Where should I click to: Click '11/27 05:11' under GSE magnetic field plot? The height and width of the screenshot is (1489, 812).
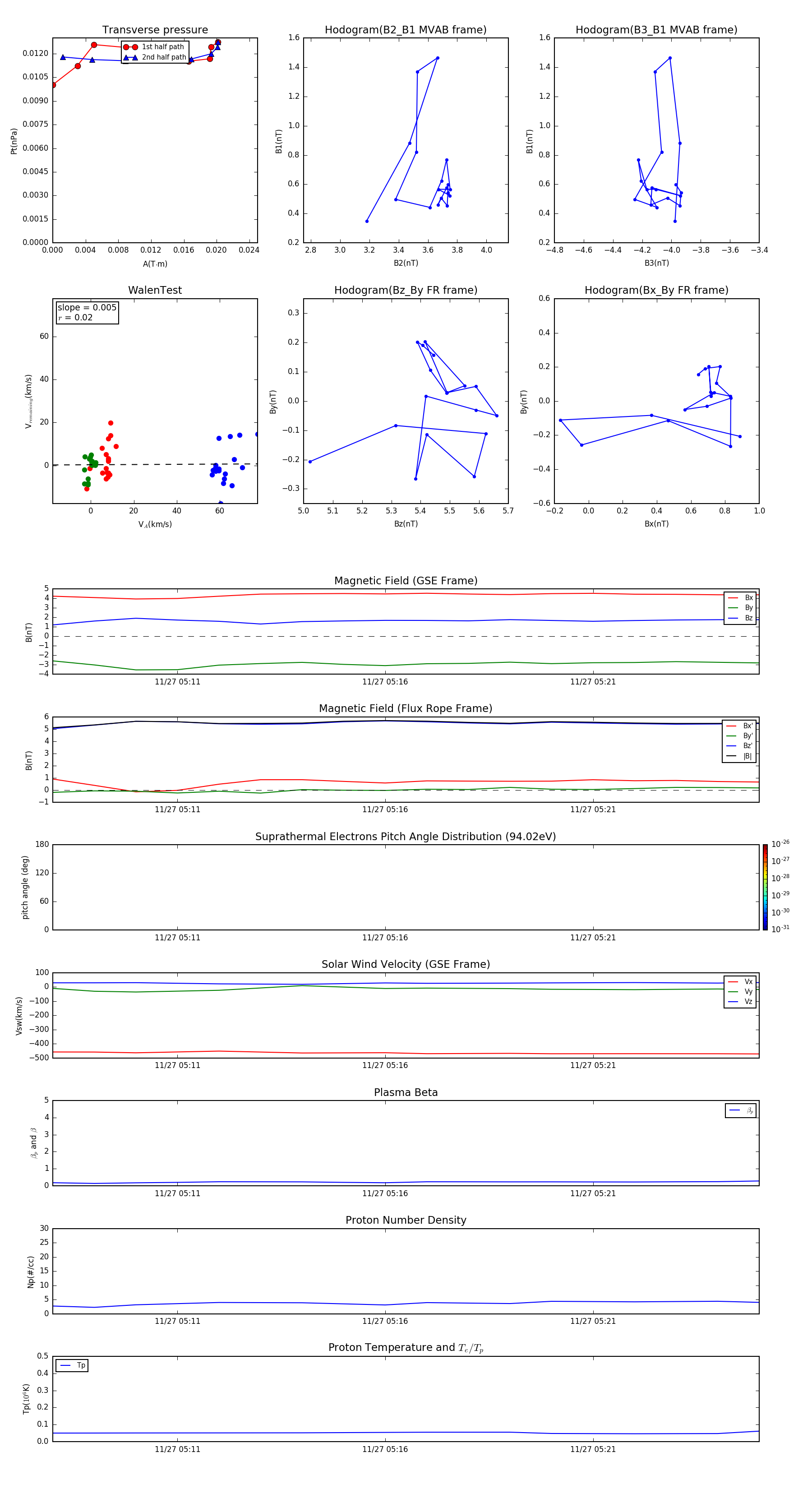[177, 682]
